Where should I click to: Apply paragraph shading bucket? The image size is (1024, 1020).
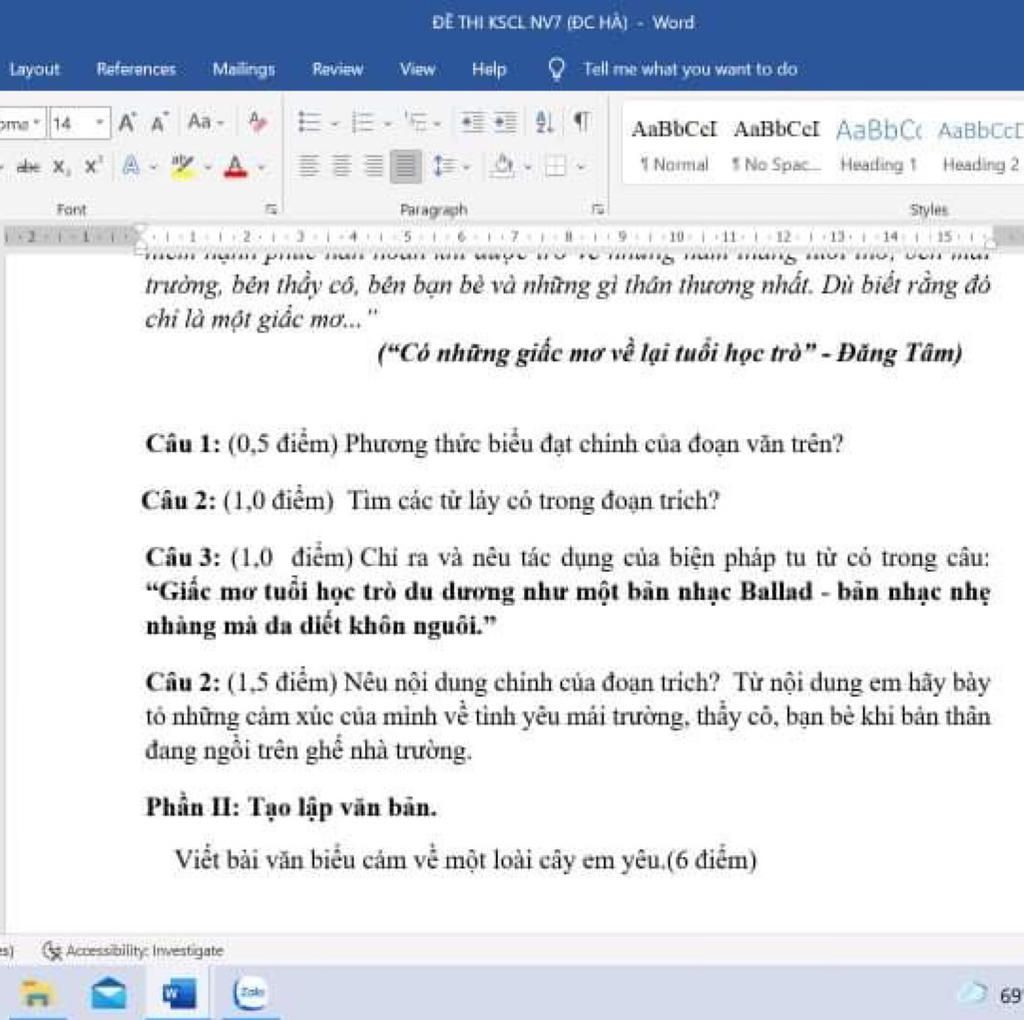(x=503, y=167)
